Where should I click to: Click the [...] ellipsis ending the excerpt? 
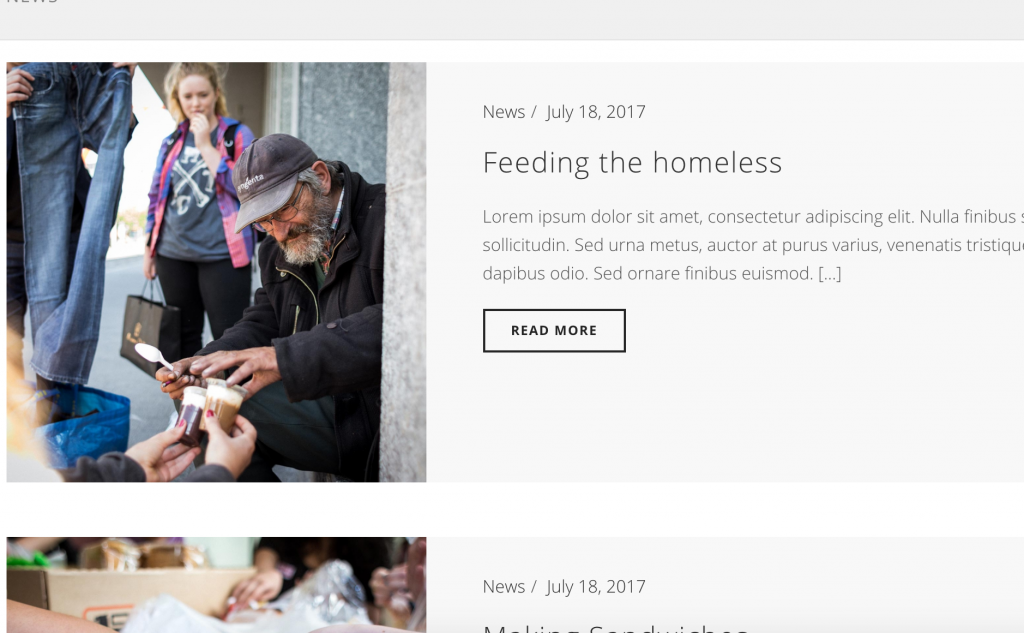[x=829, y=274]
